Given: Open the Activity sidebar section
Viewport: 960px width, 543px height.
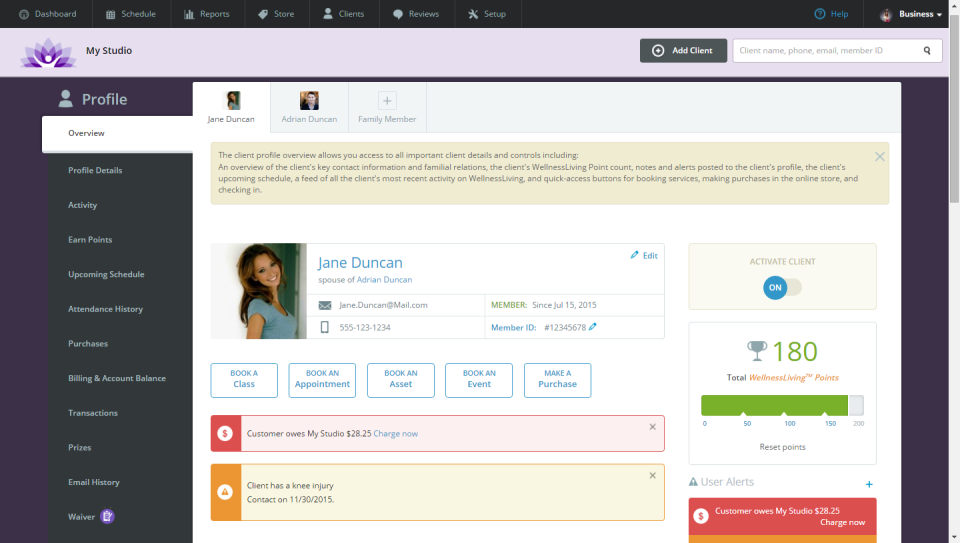Looking at the screenshot, I should point(82,205).
